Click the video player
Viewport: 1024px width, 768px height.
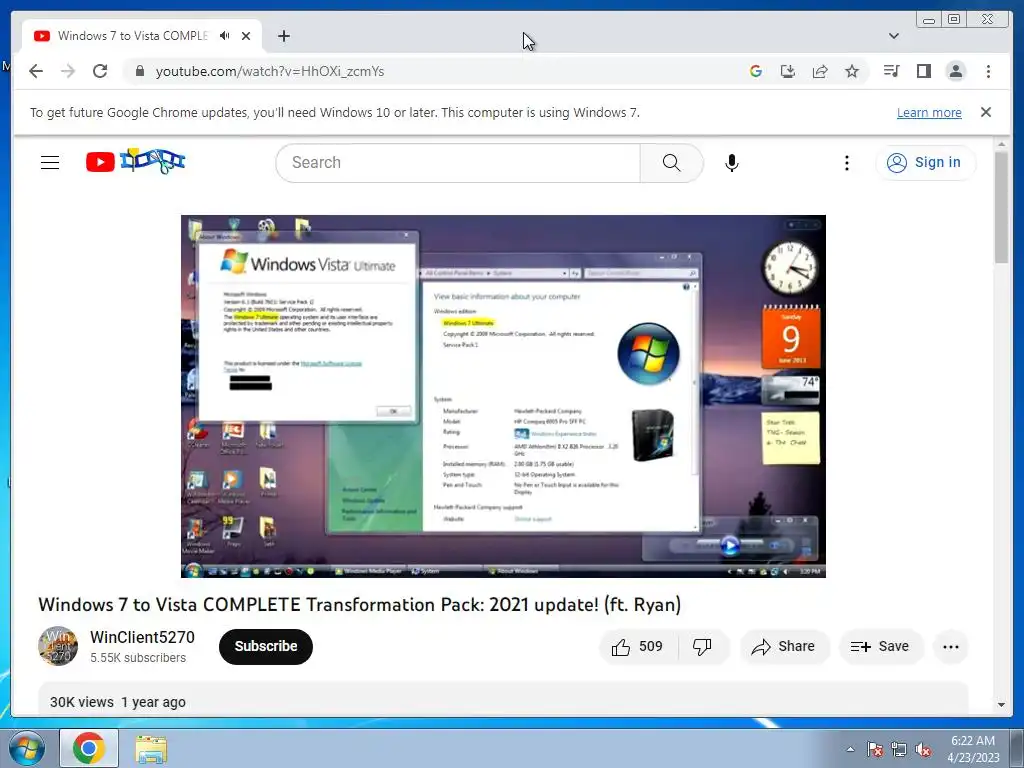pyautogui.click(x=503, y=396)
